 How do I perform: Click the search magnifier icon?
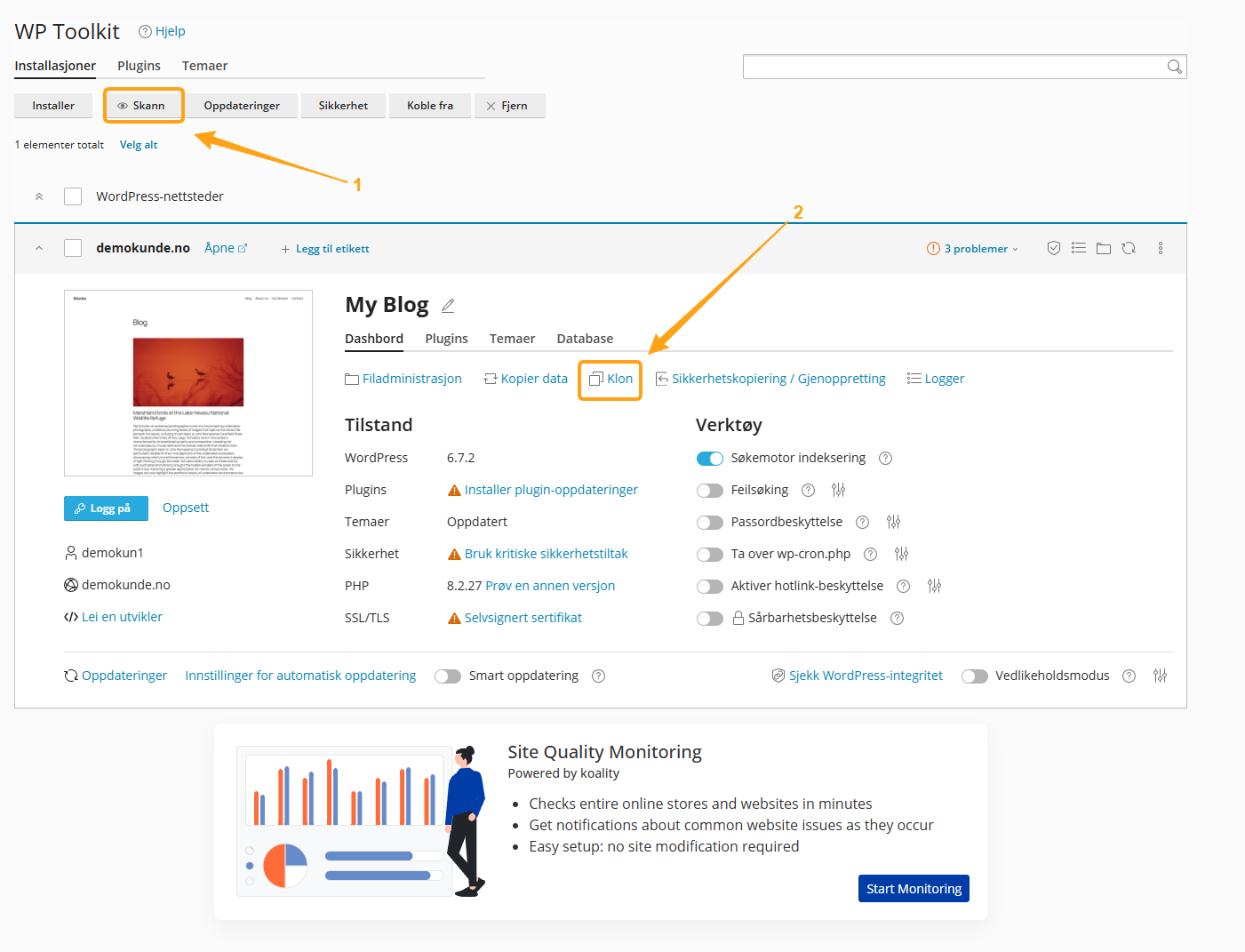click(x=1174, y=67)
